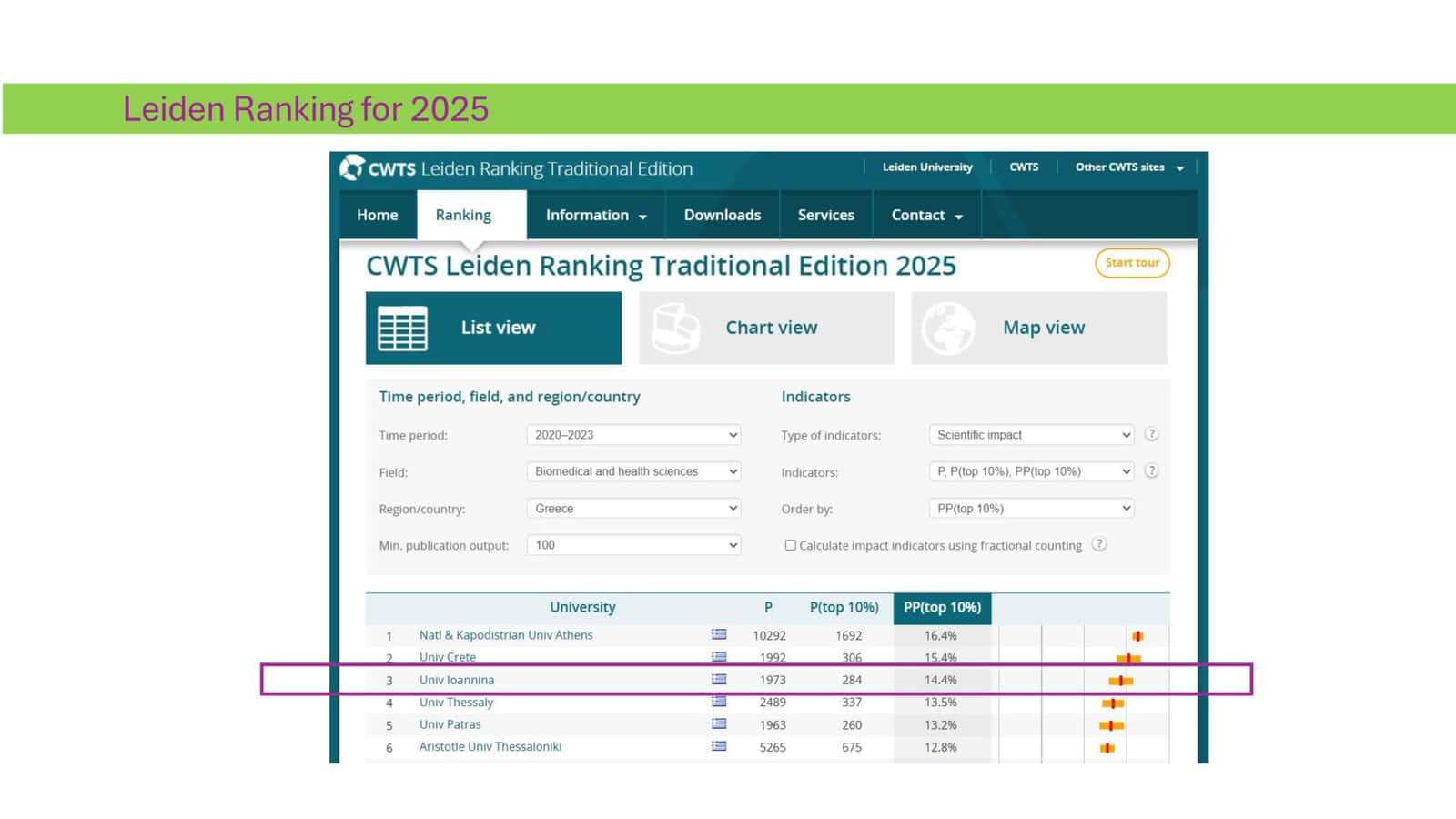Open Map view via globe icon
Viewport: 1456px width, 819px height.
947,329
